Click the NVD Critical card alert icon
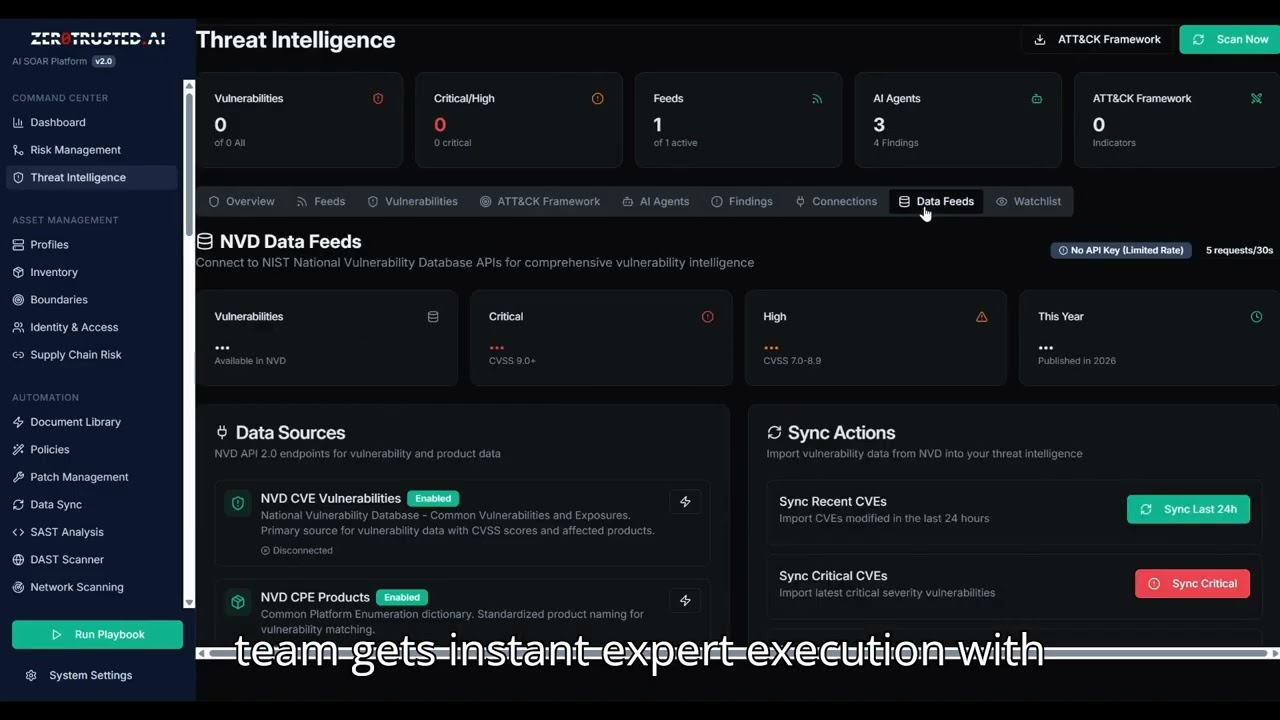Viewport: 1280px width, 720px height. click(708, 317)
